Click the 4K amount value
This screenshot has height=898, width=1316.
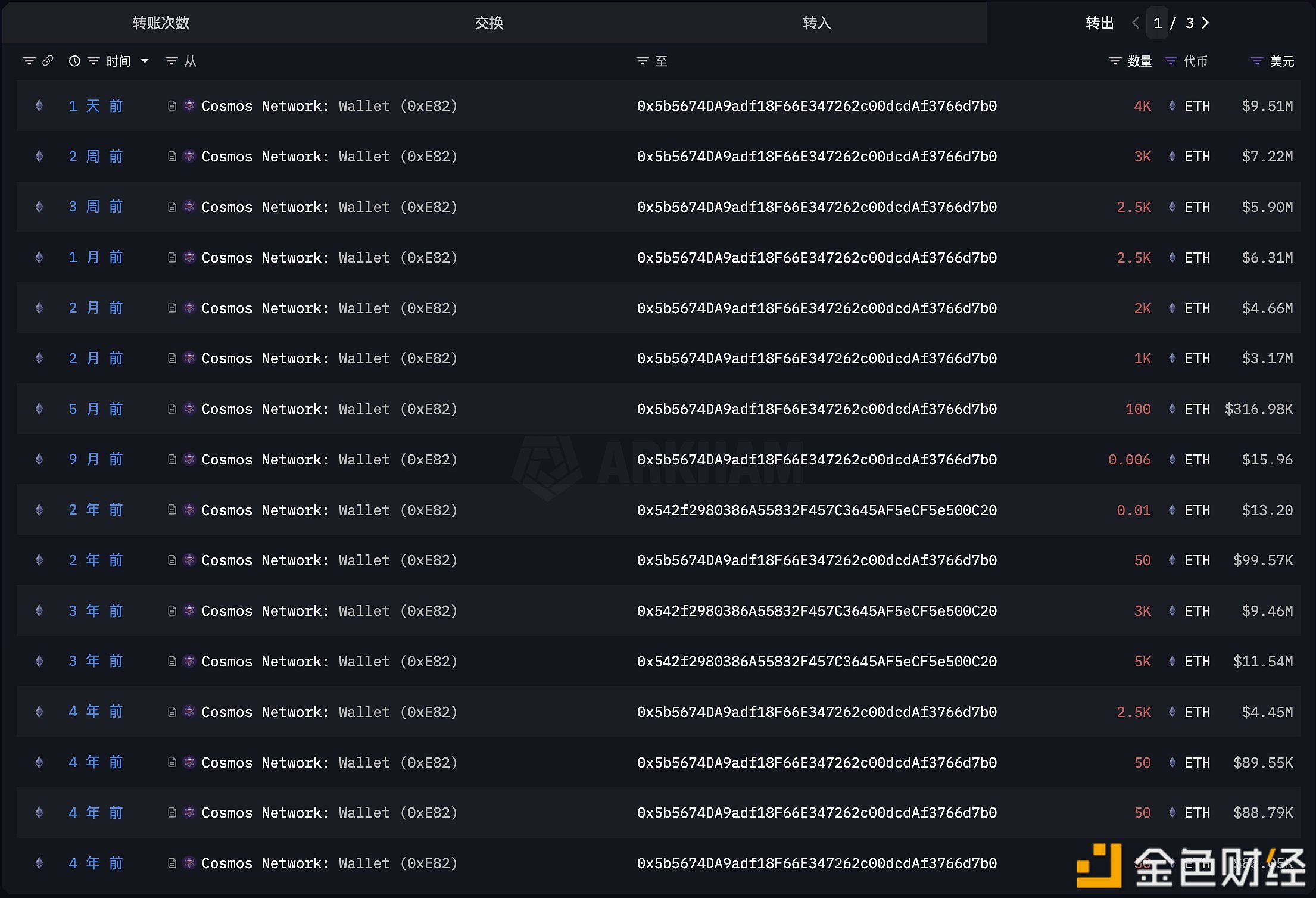1142,106
